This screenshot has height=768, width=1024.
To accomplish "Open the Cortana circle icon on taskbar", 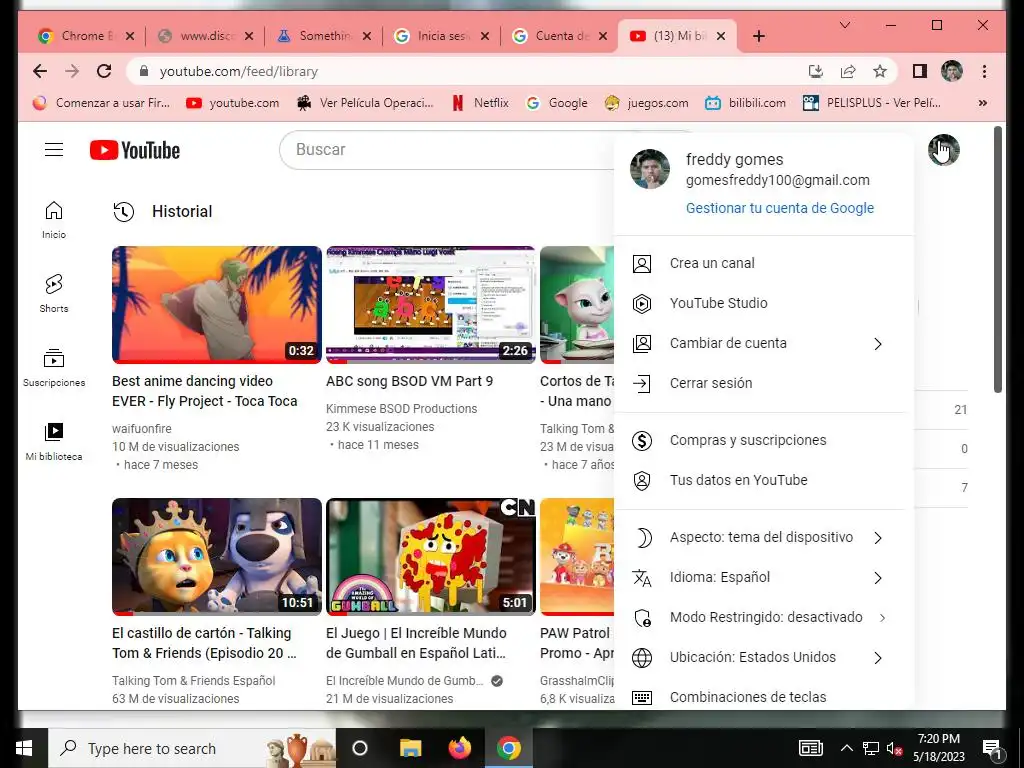I will [x=360, y=748].
